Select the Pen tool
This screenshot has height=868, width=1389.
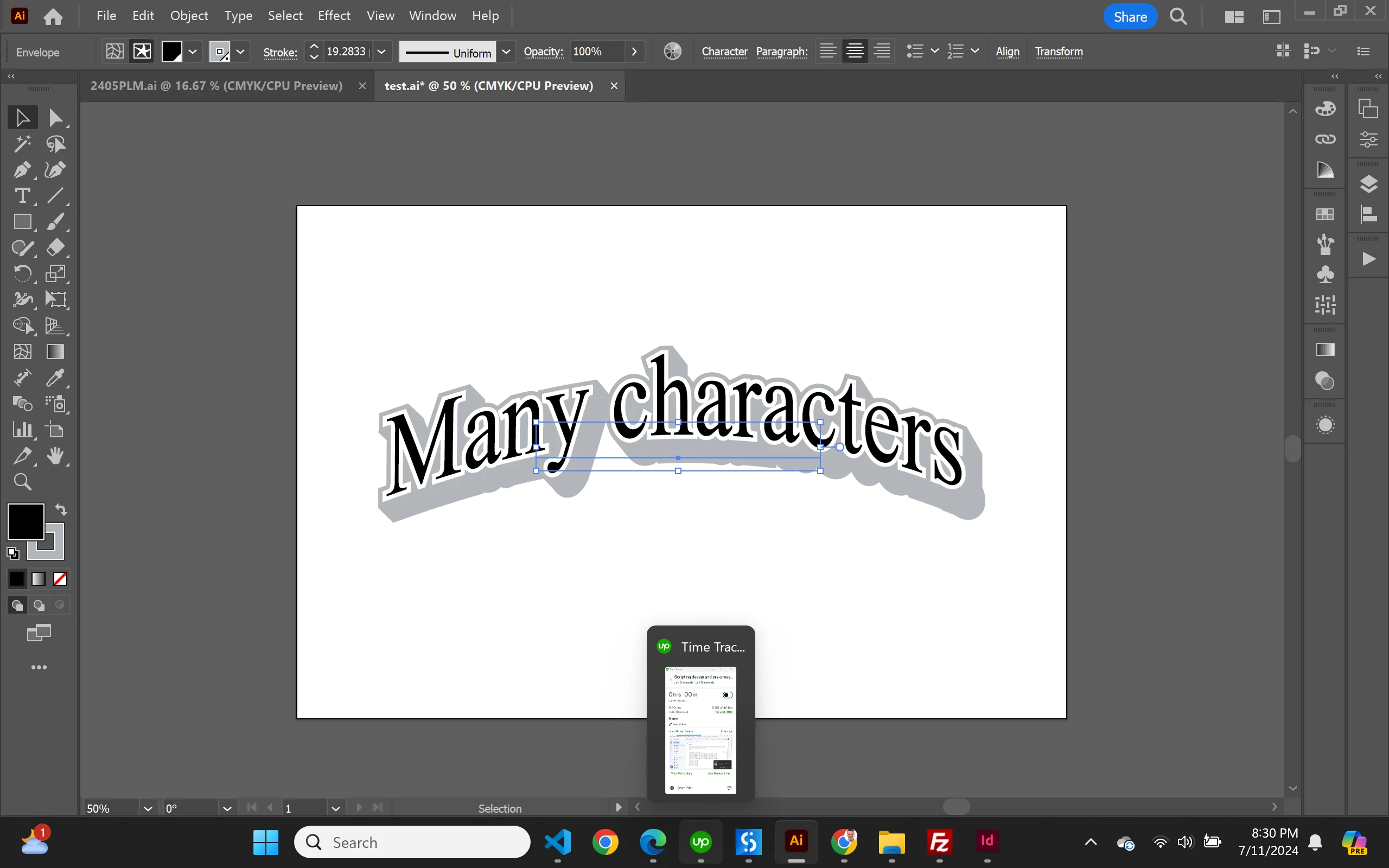click(x=22, y=170)
